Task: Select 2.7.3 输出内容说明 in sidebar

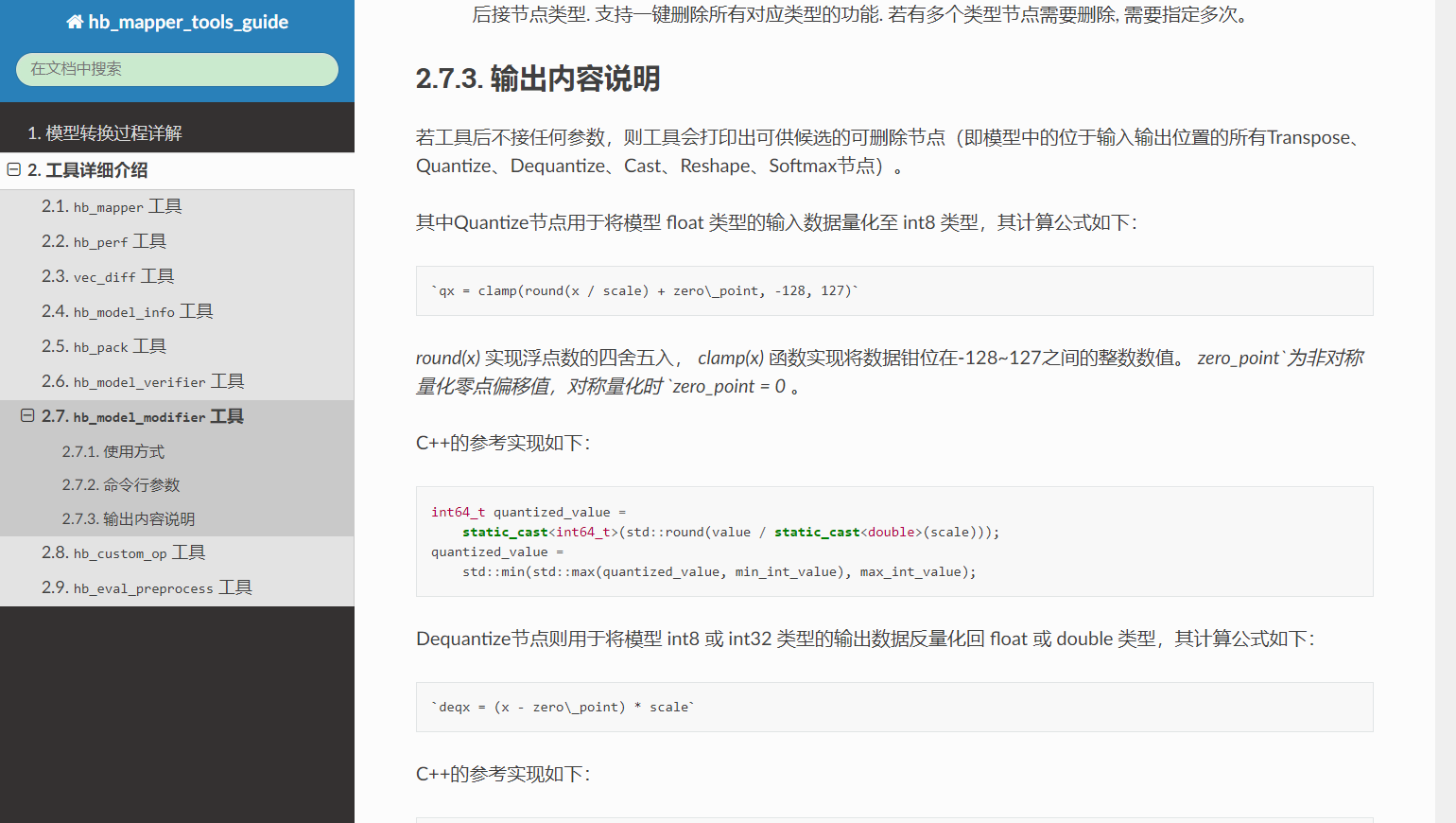Action: tap(129, 519)
